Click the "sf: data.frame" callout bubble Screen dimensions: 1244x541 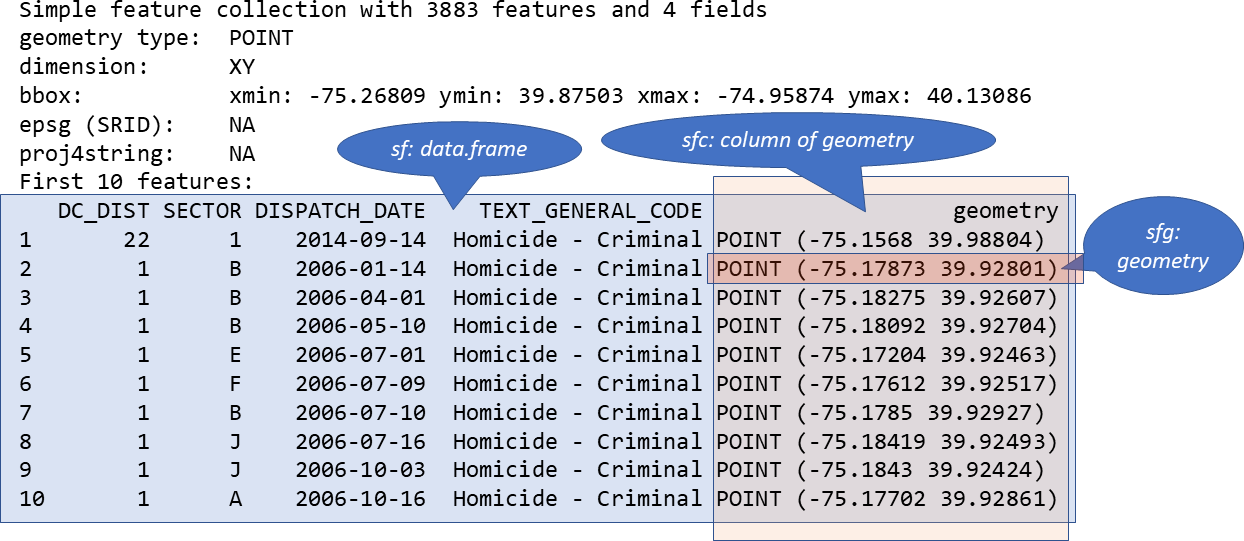click(458, 151)
